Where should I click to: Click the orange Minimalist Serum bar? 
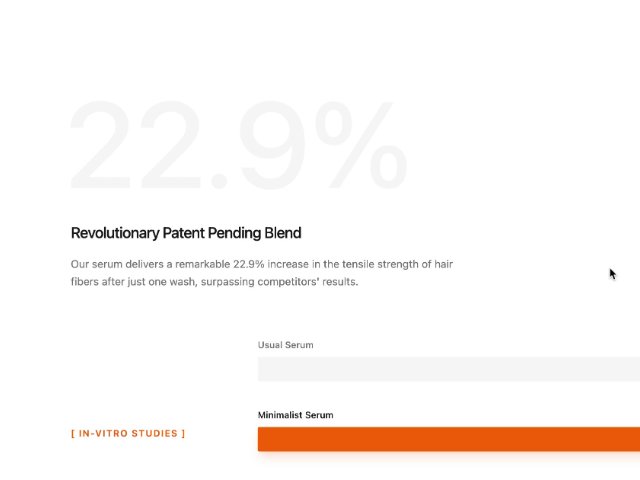tap(448, 439)
